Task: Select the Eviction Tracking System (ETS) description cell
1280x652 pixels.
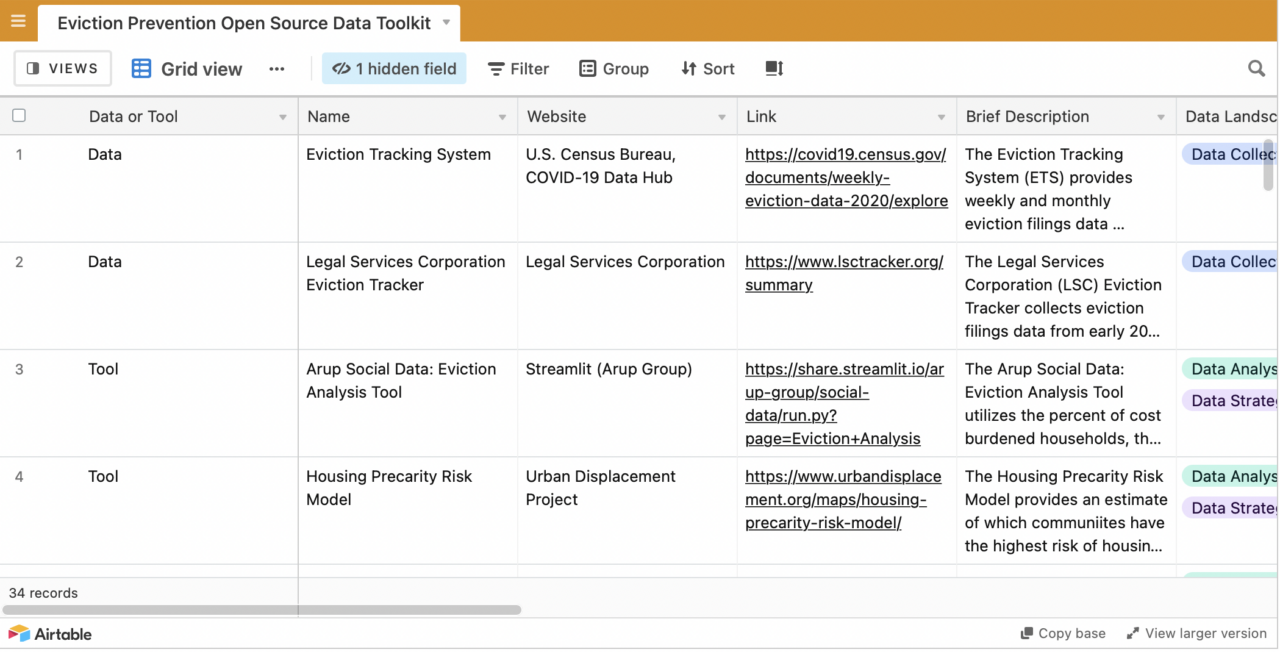Action: point(1066,189)
